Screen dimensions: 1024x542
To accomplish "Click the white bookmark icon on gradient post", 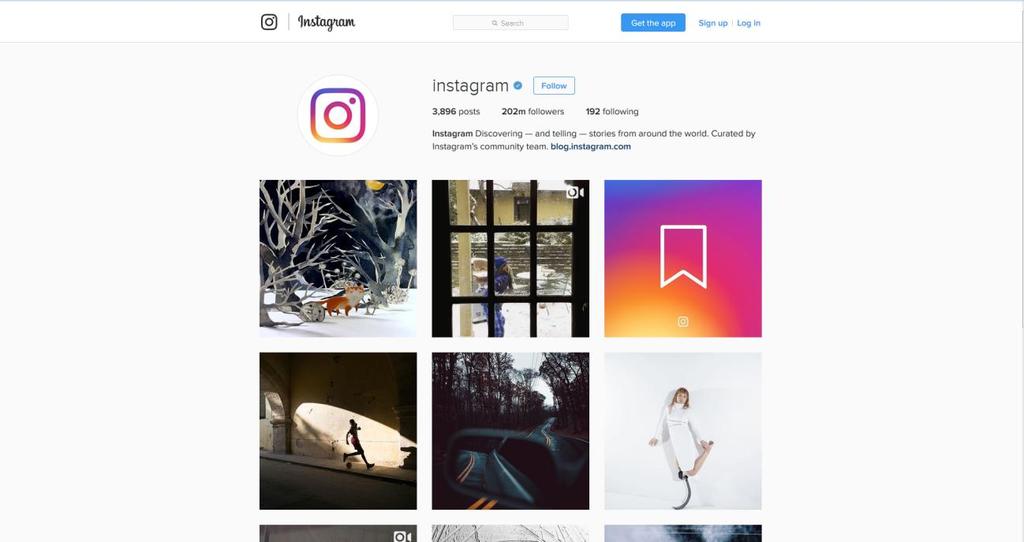I will (683, 256).
